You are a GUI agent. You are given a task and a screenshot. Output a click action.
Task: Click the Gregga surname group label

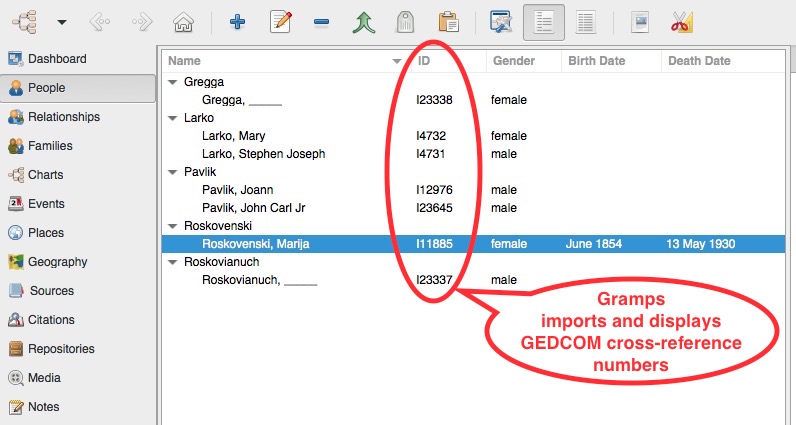204,82
